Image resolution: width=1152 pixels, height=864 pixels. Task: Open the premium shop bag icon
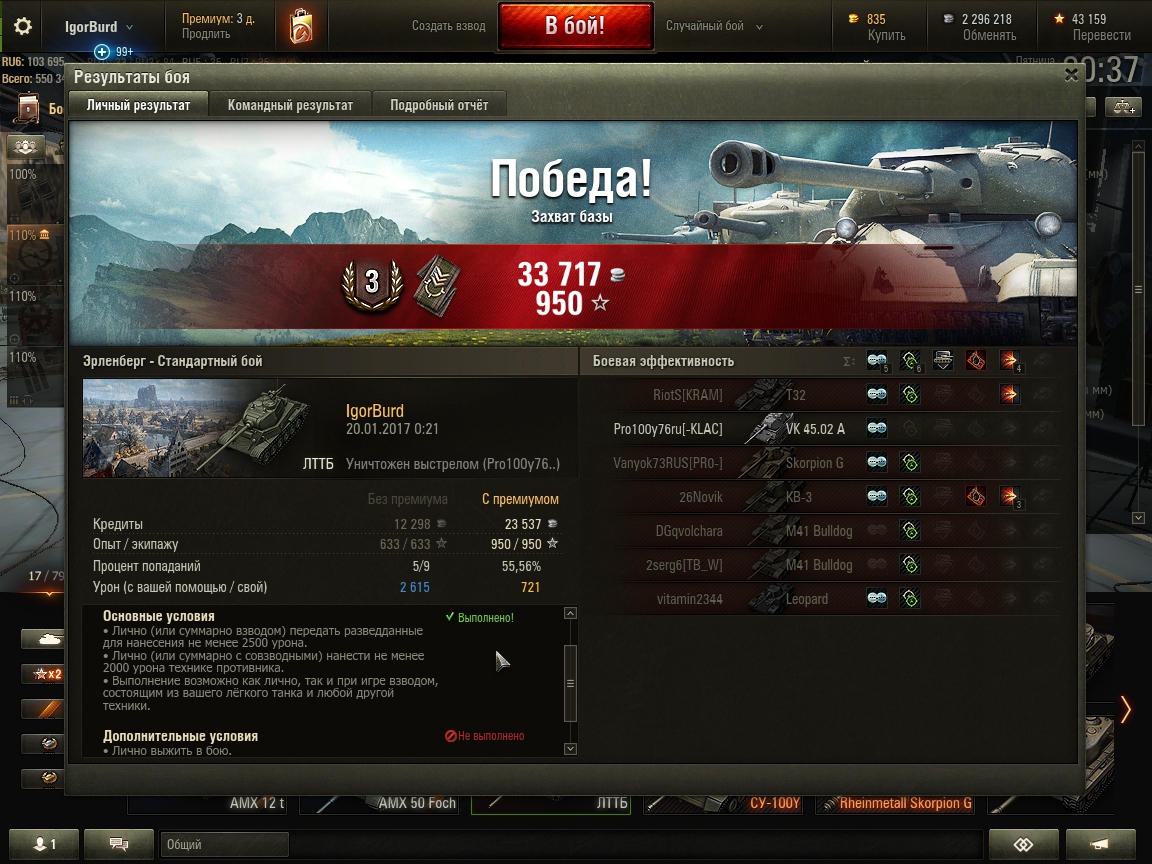pyautogui.click(x=300, y=26)
